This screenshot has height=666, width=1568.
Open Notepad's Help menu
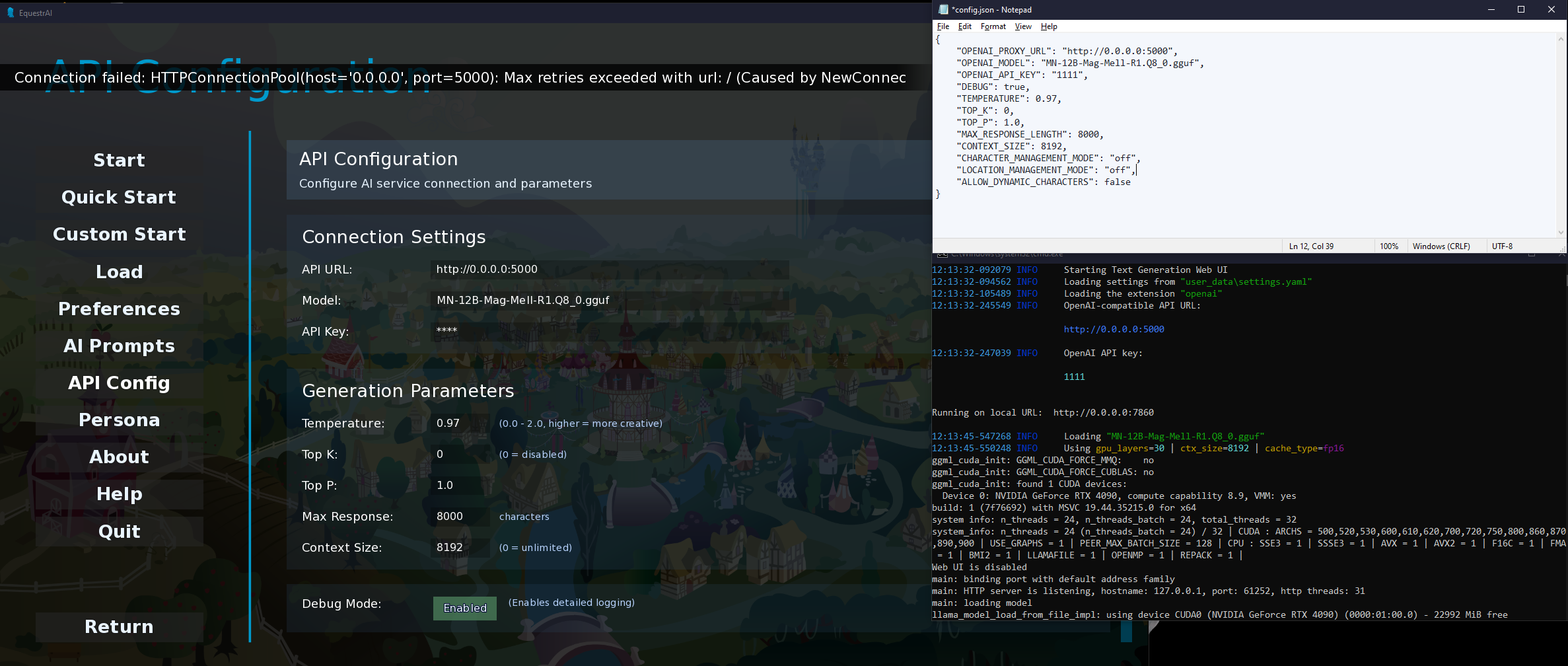1049,26
